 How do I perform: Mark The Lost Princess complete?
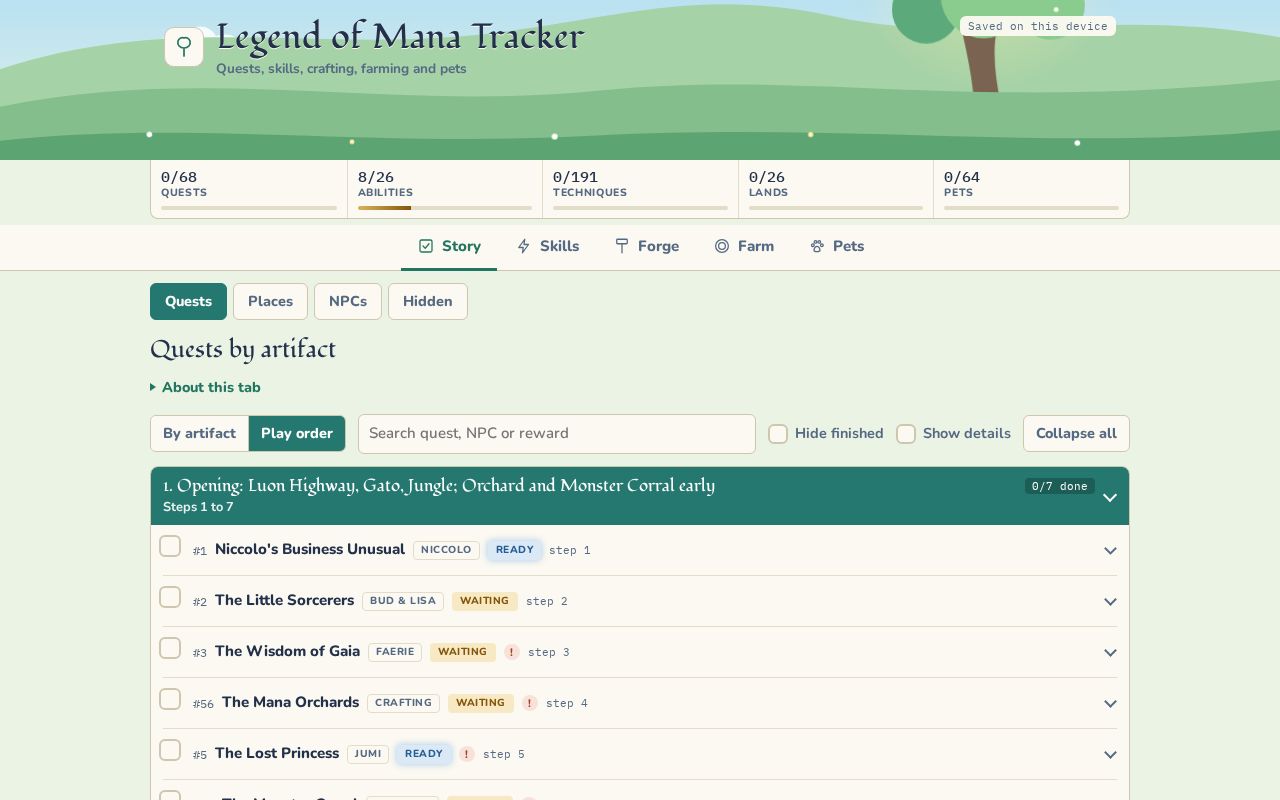(170, 750)
